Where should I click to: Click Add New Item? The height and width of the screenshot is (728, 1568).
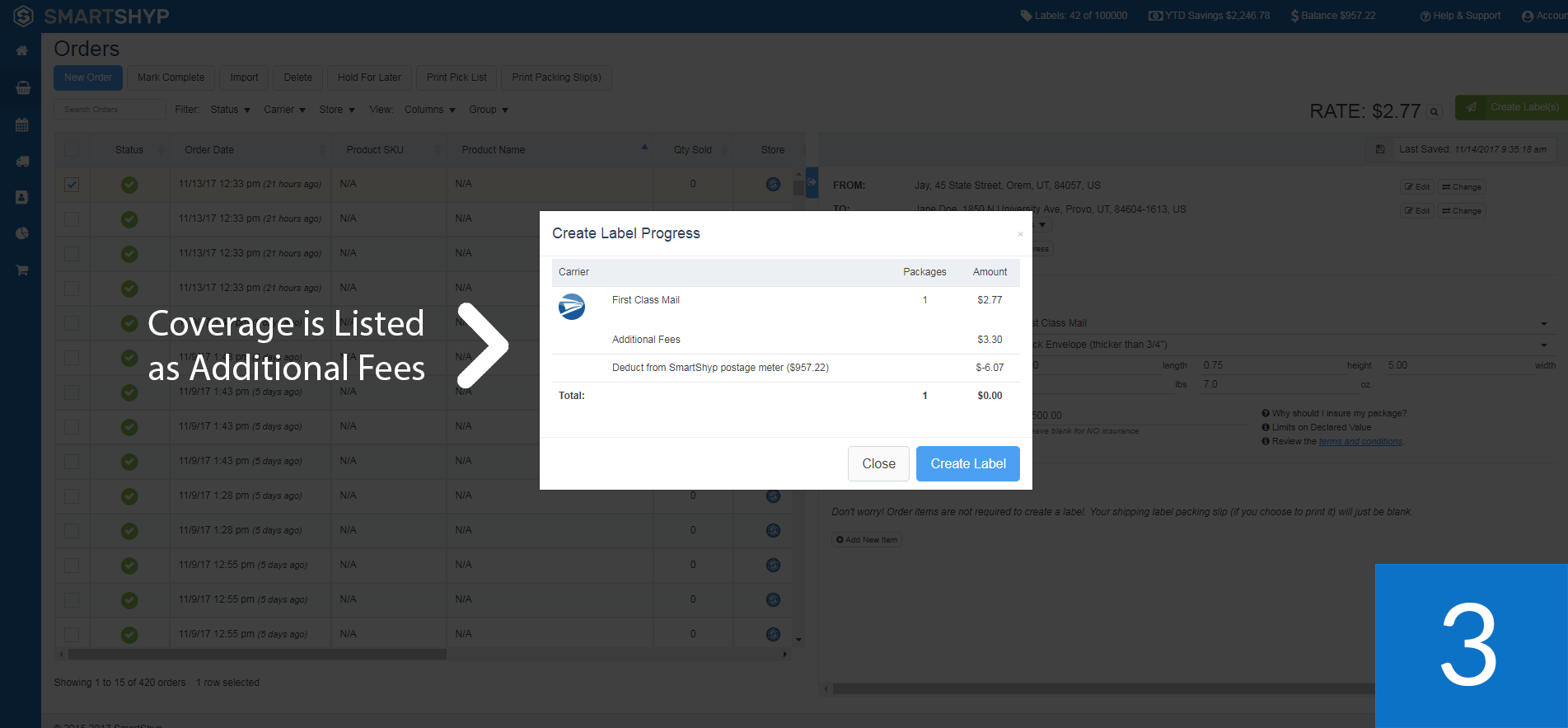click(x=867, y=540)
